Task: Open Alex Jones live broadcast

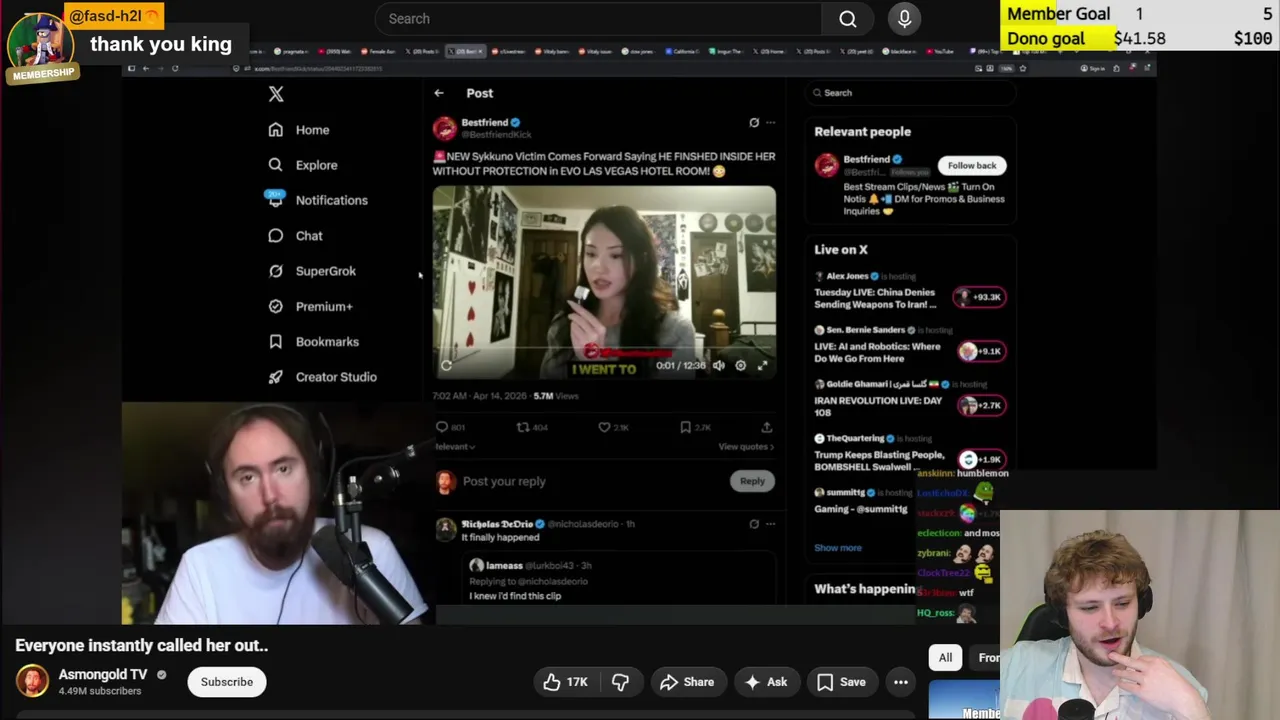Action: pyautogui.click(x=908, y=290)
